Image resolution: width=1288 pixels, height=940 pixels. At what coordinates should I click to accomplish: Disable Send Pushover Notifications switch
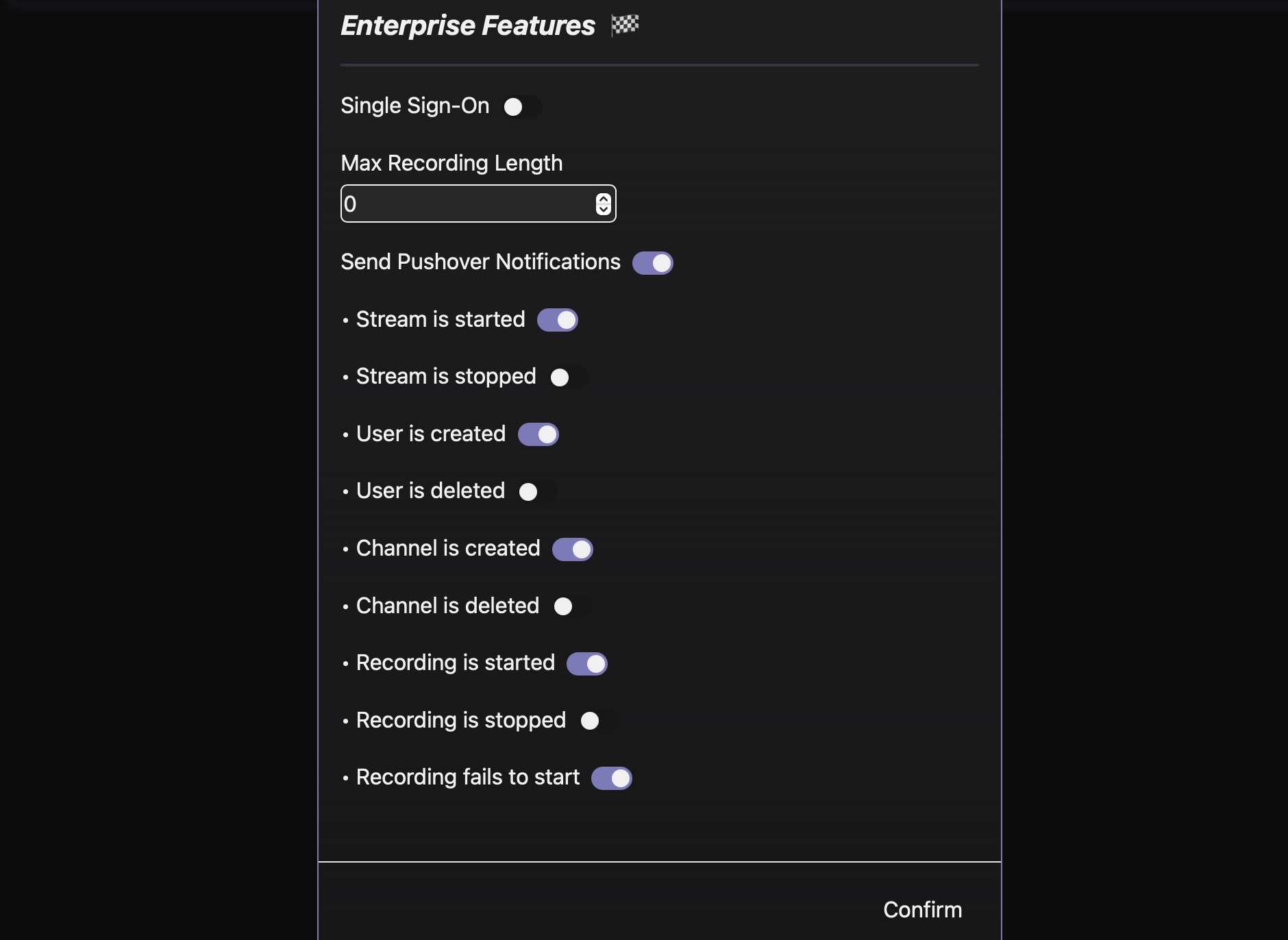(652, 263)
